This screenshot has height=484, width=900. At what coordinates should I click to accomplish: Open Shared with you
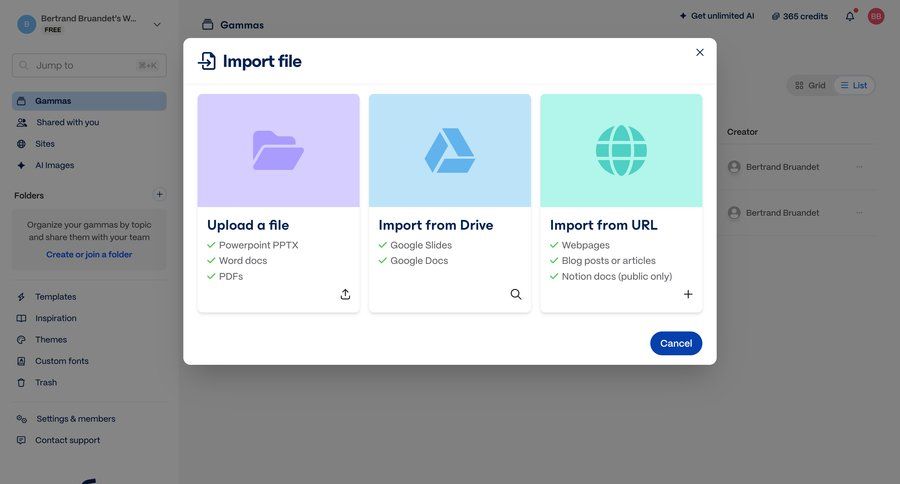tap(67, 122)
